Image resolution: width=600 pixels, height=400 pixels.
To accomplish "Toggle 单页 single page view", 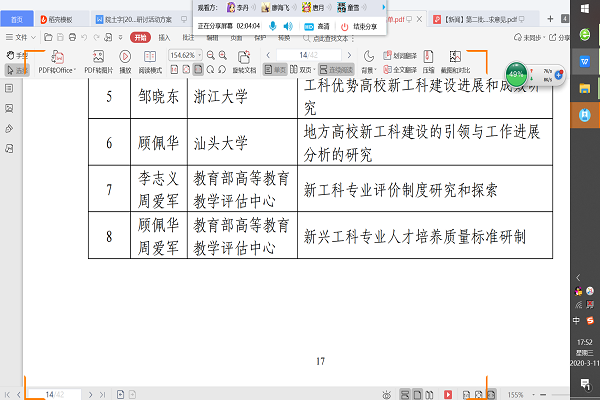I will (x=276, y=70).
